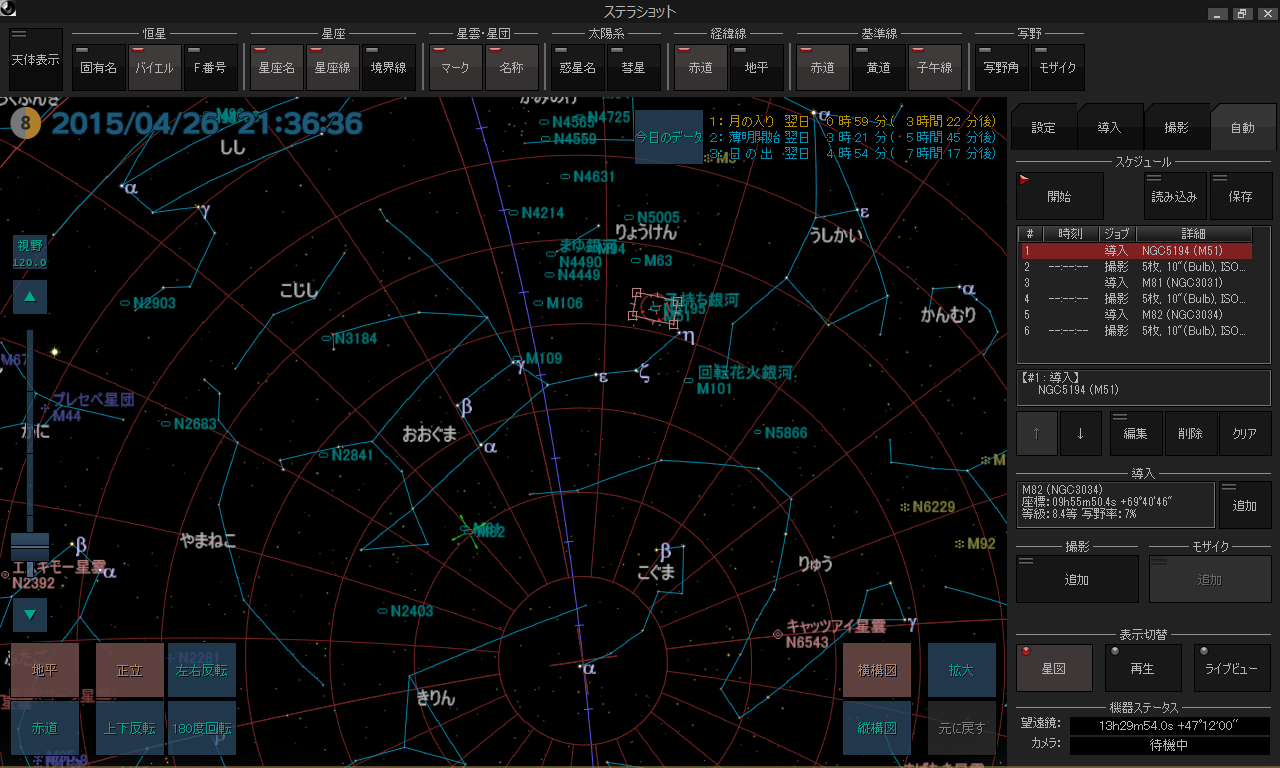Click 追加 under 撮影 section
1280x768 pixels.
click(x=1077, y=579)
